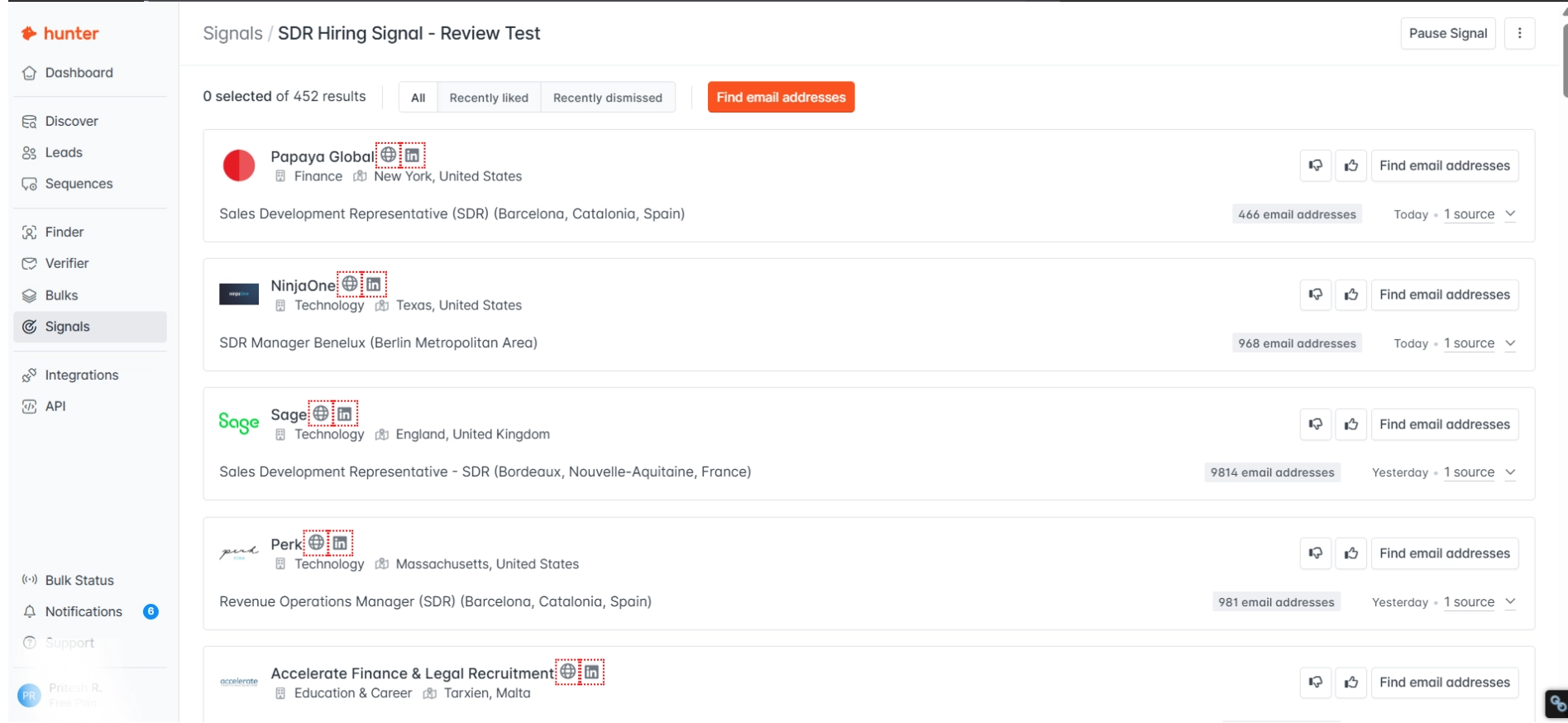Open Perk website globe icon

tap(316, 543)
